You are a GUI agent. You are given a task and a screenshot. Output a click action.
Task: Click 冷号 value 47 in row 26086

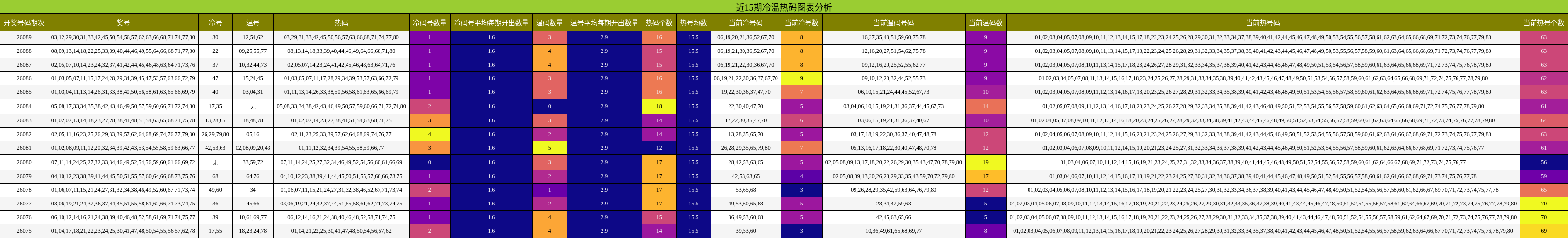(x=215, y=78)
